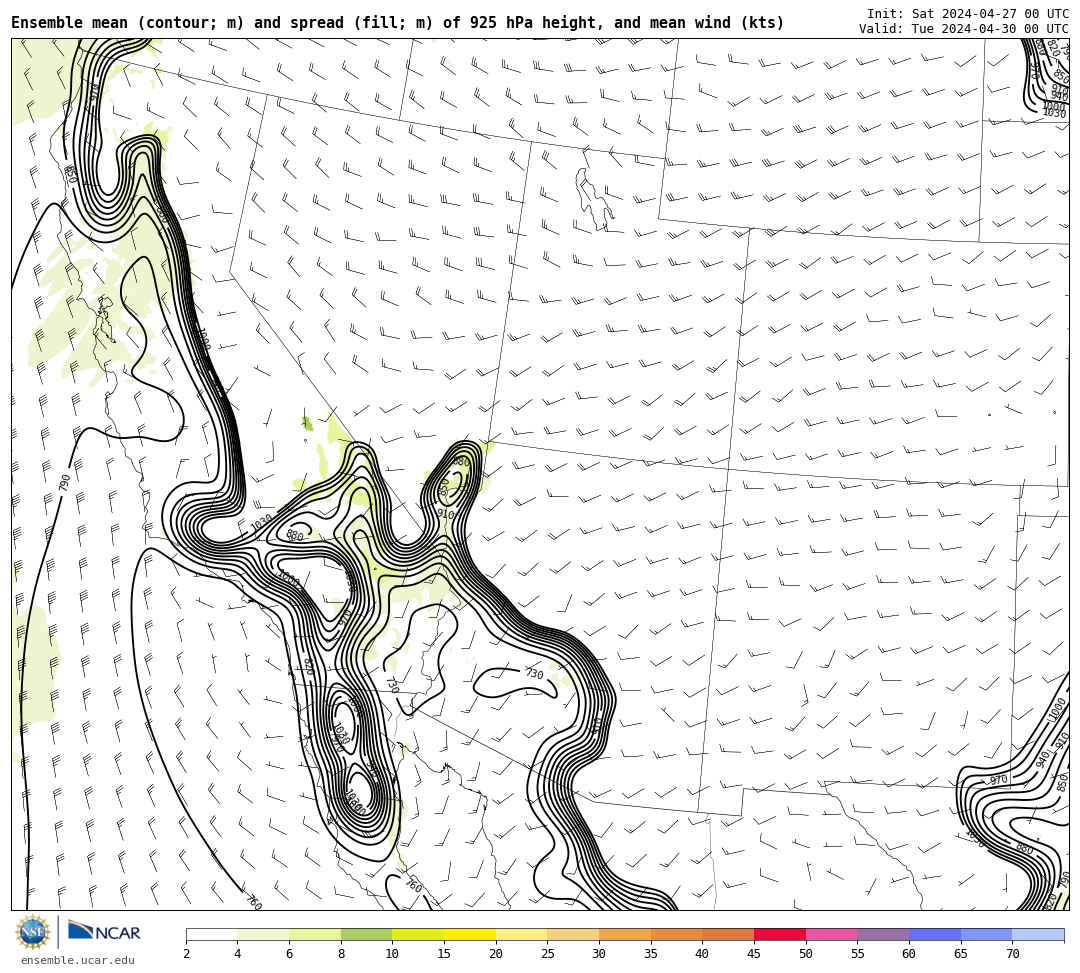Pick the pink 50–55 m colorbar segment
Screen dimensions: 1080x973
pyautogui.click(x=831, y=934)
